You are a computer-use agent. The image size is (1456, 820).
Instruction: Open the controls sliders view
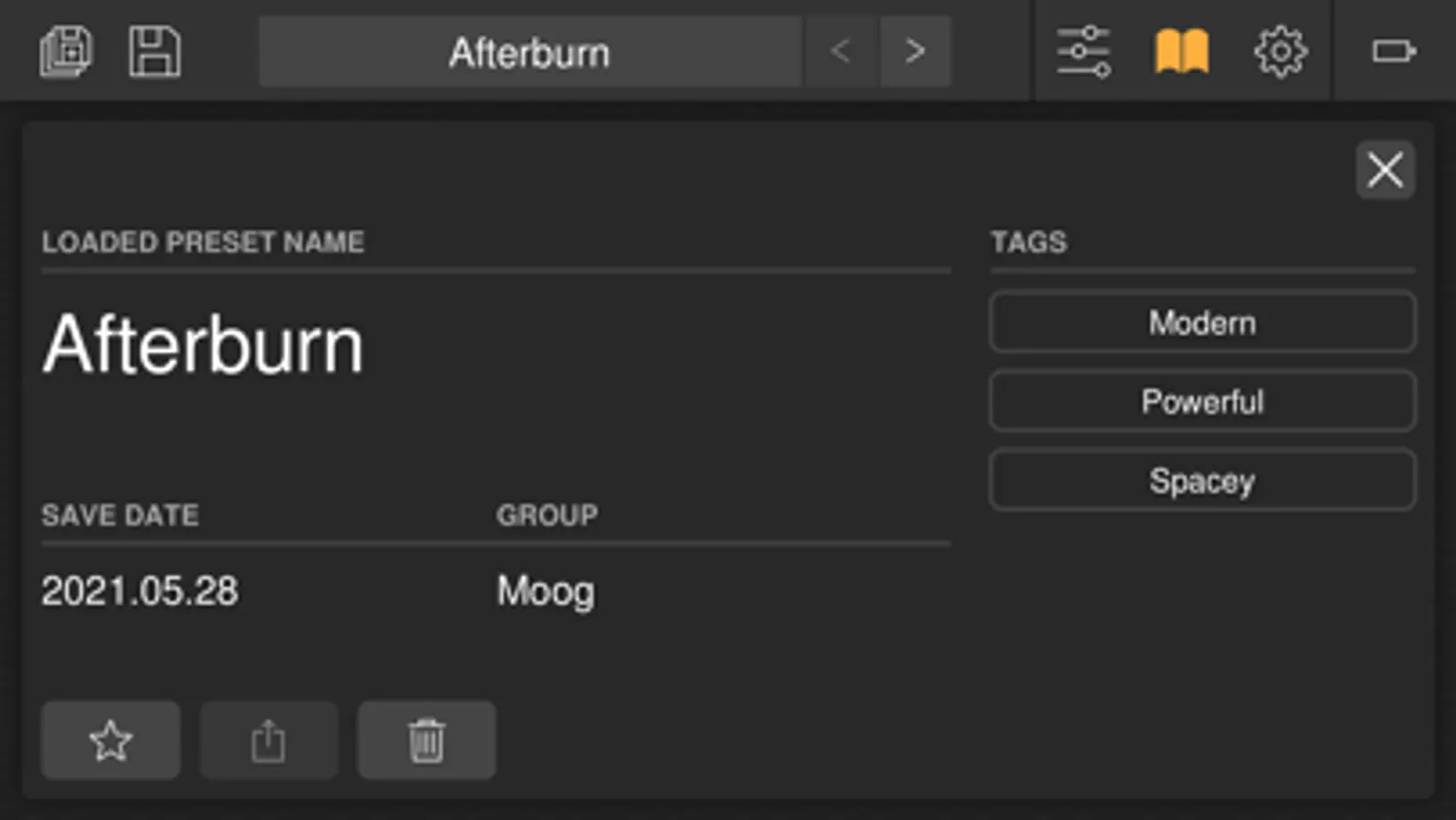coord(1083,51)
